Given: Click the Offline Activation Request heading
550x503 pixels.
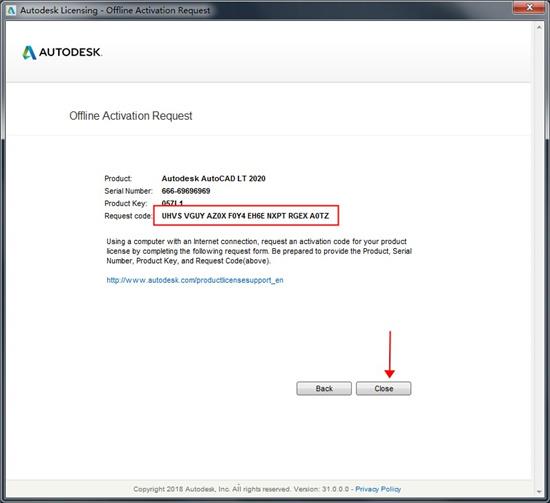Looking at the screenshot, I should point(130,116).
